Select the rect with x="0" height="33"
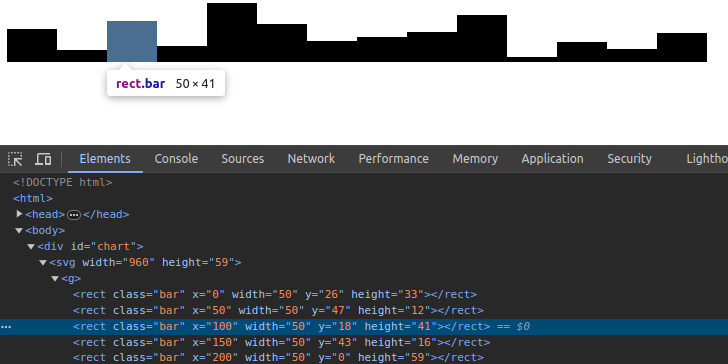The image size is (728, 364). 275,294
